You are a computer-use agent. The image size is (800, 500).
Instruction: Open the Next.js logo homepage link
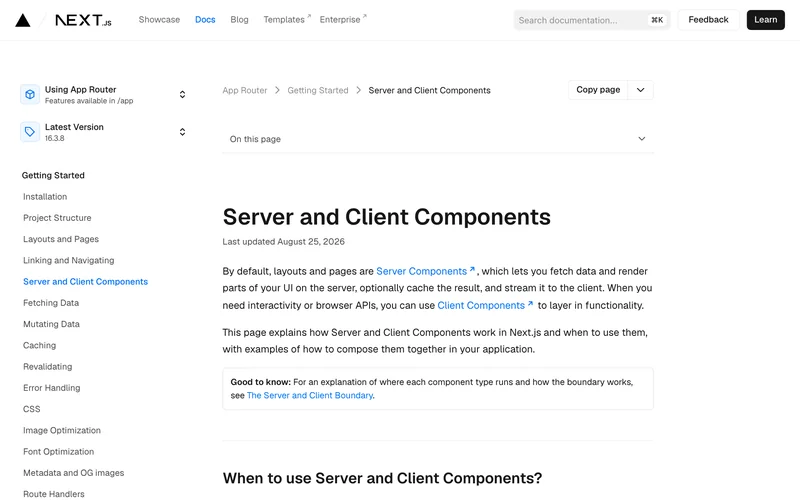point(83,20)
